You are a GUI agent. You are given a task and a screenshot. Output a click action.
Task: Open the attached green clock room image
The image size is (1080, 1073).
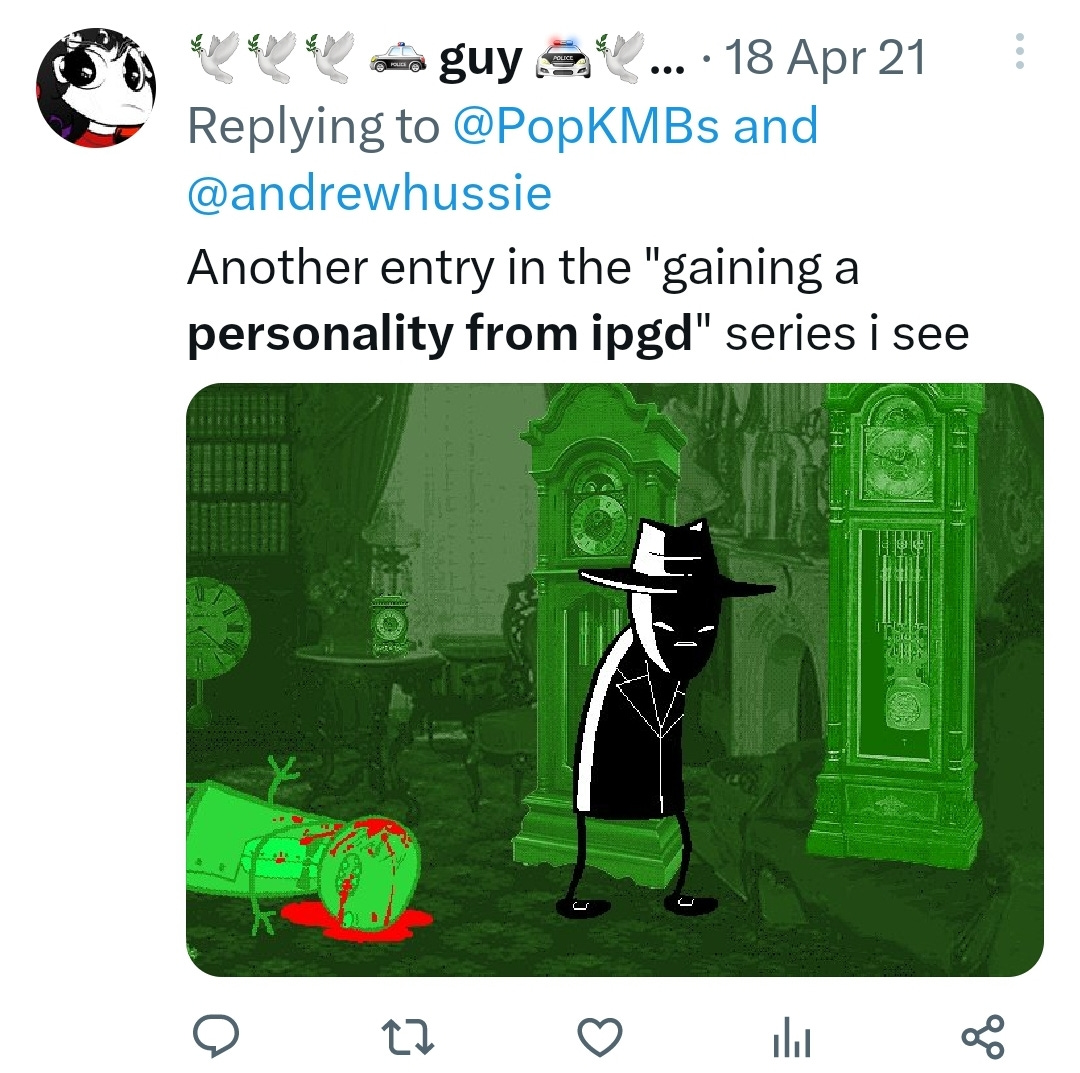[614, 679]
